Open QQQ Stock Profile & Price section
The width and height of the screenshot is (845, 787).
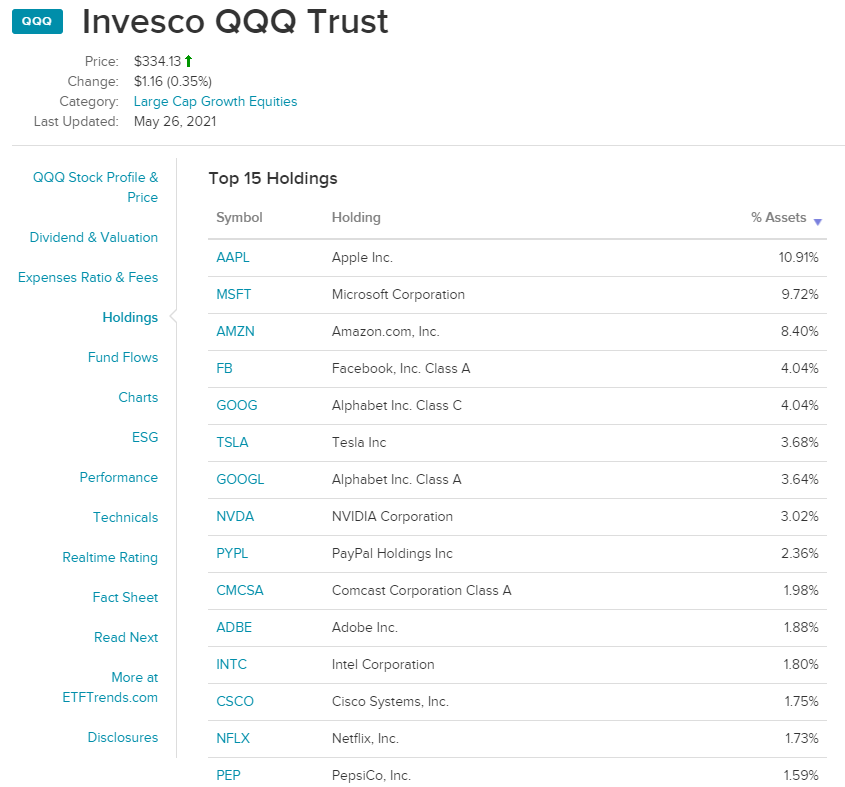(95, 187)
